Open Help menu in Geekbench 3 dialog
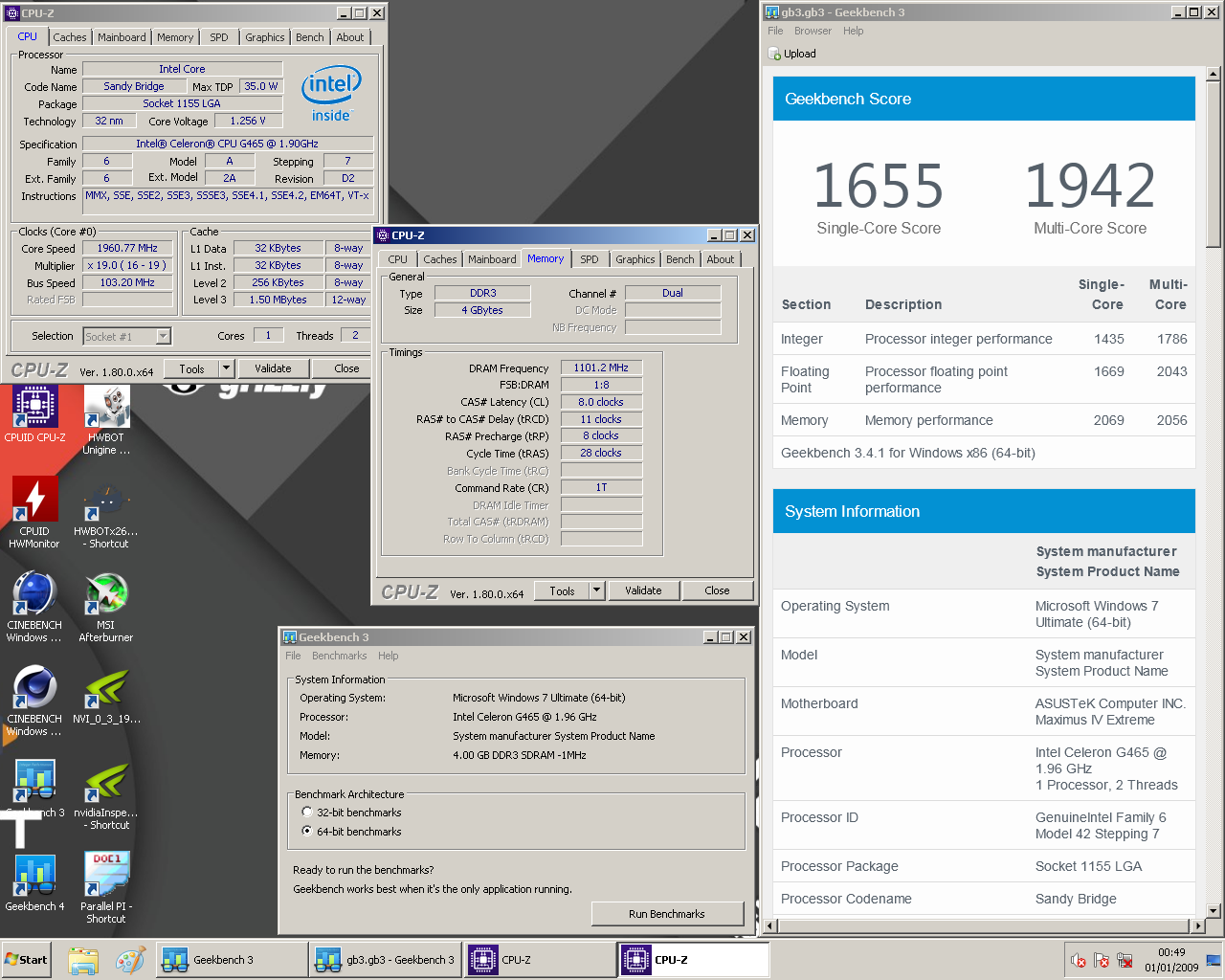The width and height of the screenshot is (1225, 980). point(388,656)
